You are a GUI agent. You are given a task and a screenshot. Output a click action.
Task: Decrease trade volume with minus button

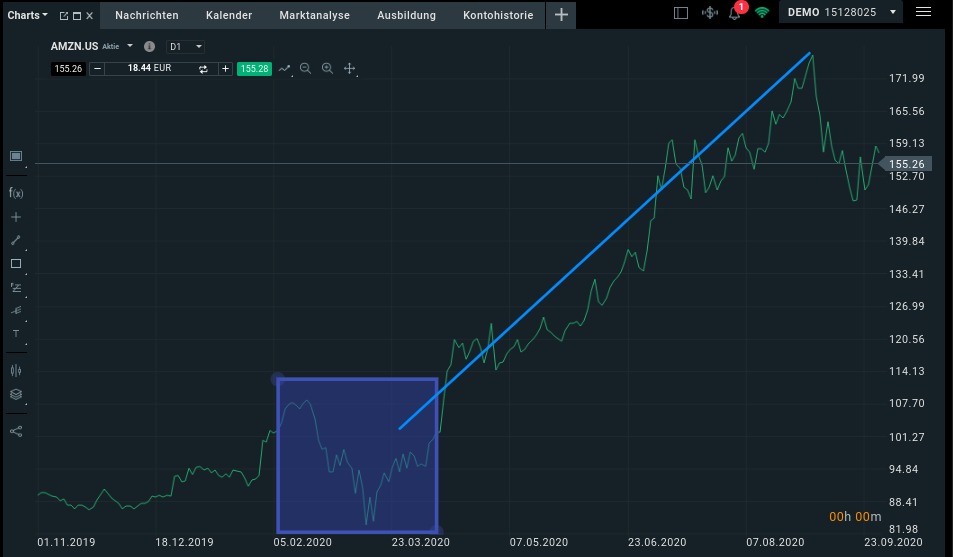pos(97,69)
